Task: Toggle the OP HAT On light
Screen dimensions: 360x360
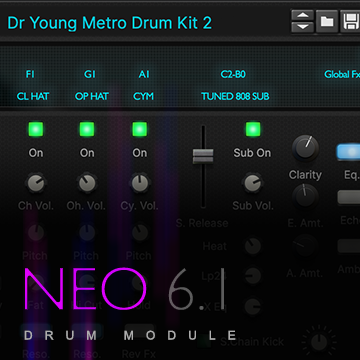Action: 87,129
